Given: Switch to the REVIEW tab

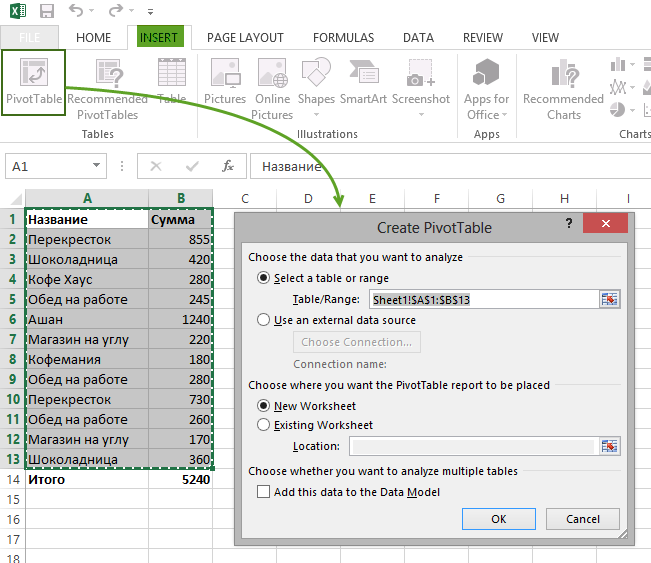Looking at the screenshot, I should pyautogui.click(x=482, y=37).
